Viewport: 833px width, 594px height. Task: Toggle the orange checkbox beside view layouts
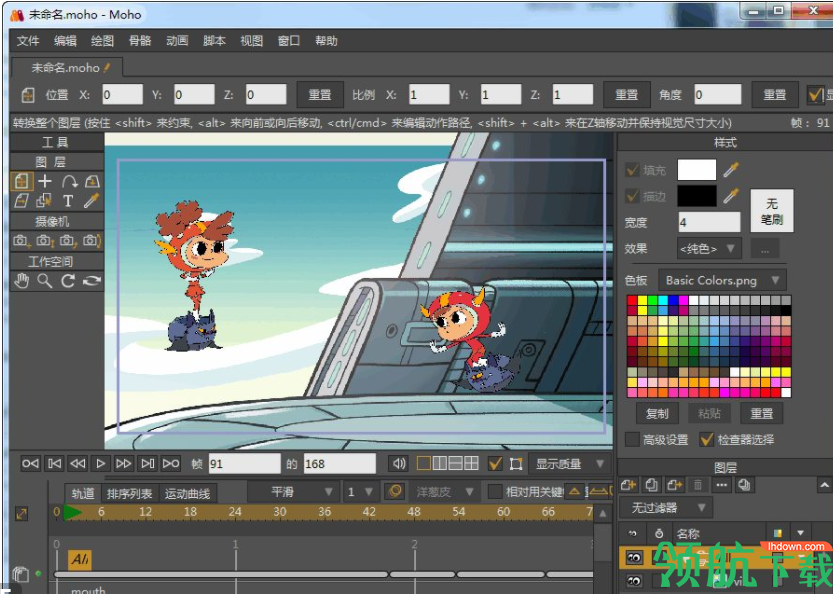tap(495, 464)
